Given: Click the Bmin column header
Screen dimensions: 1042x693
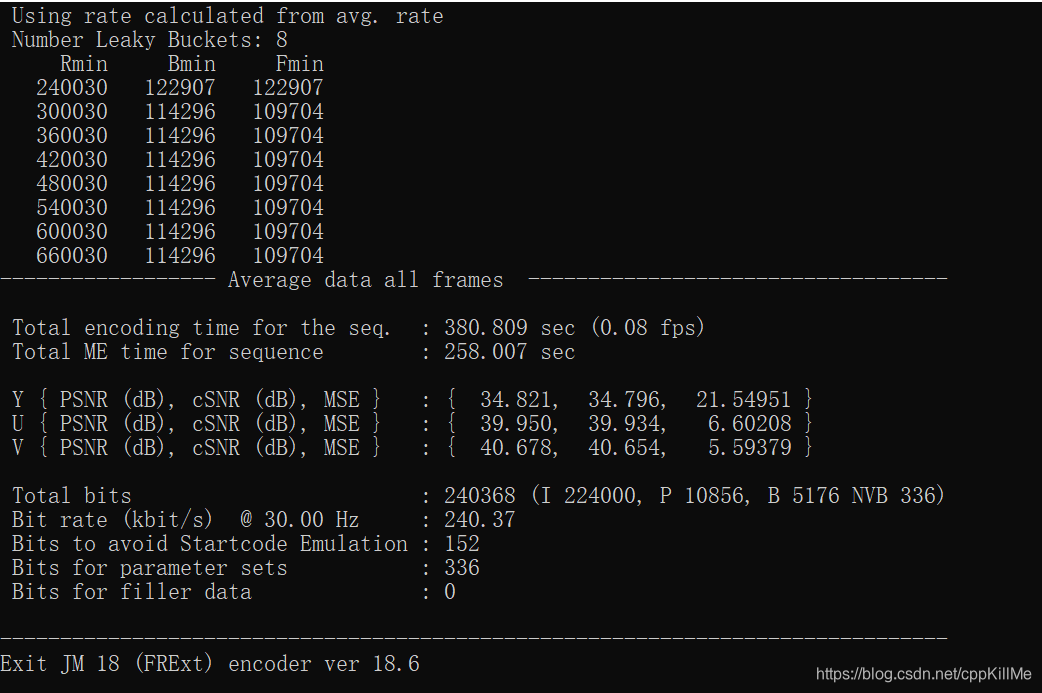Looking at the screenshot, I should pos(191,64).
